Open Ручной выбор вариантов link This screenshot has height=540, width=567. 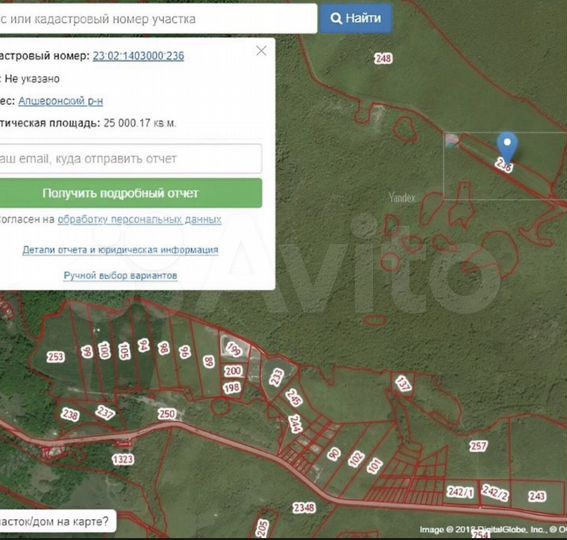click(x=120, y=276)
